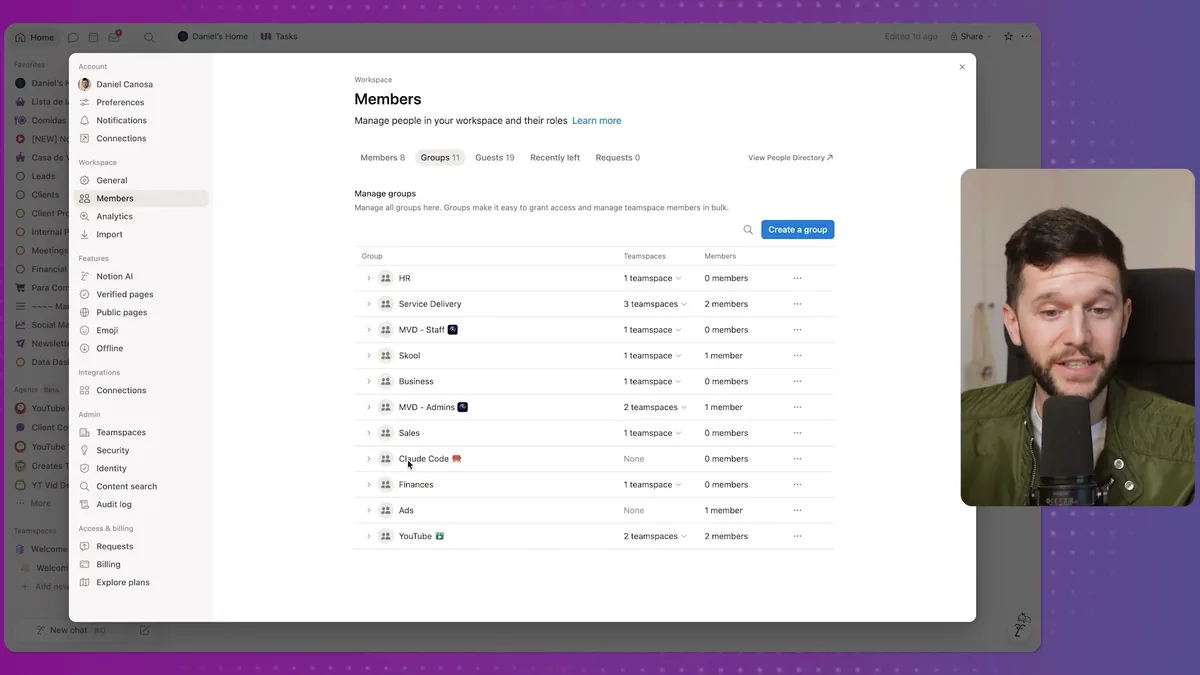Click the Tasks icon next to Daniel's Home
1200x675 pixels.
[x=265, y=36]
